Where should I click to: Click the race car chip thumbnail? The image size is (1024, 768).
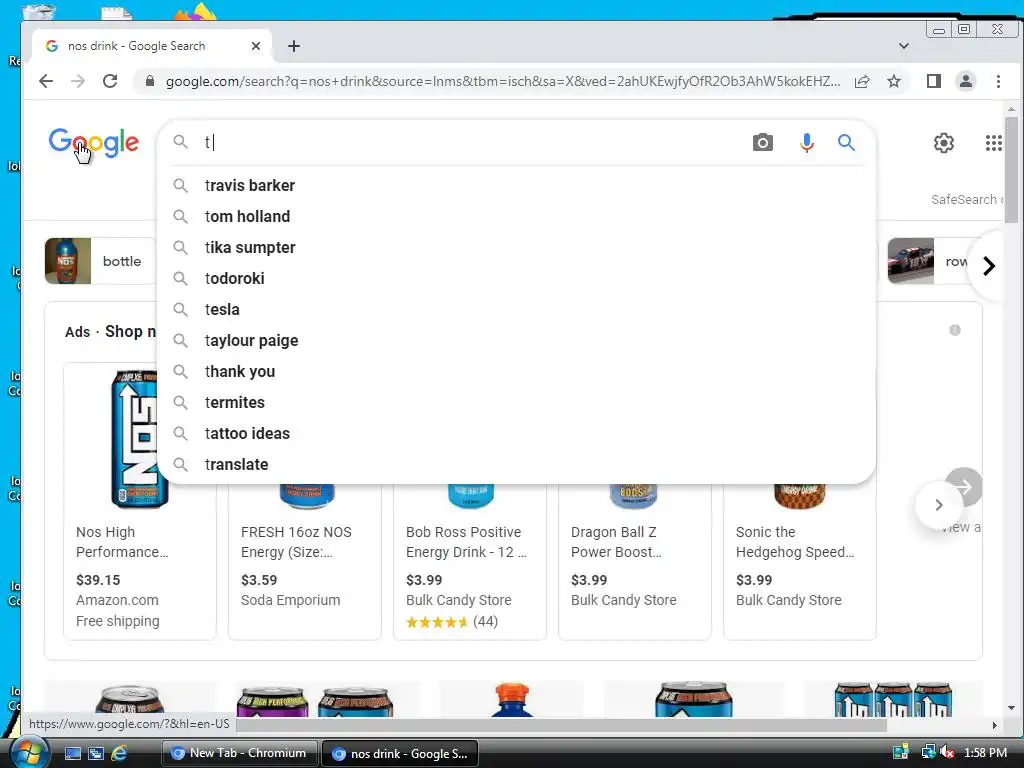point(910,261)
